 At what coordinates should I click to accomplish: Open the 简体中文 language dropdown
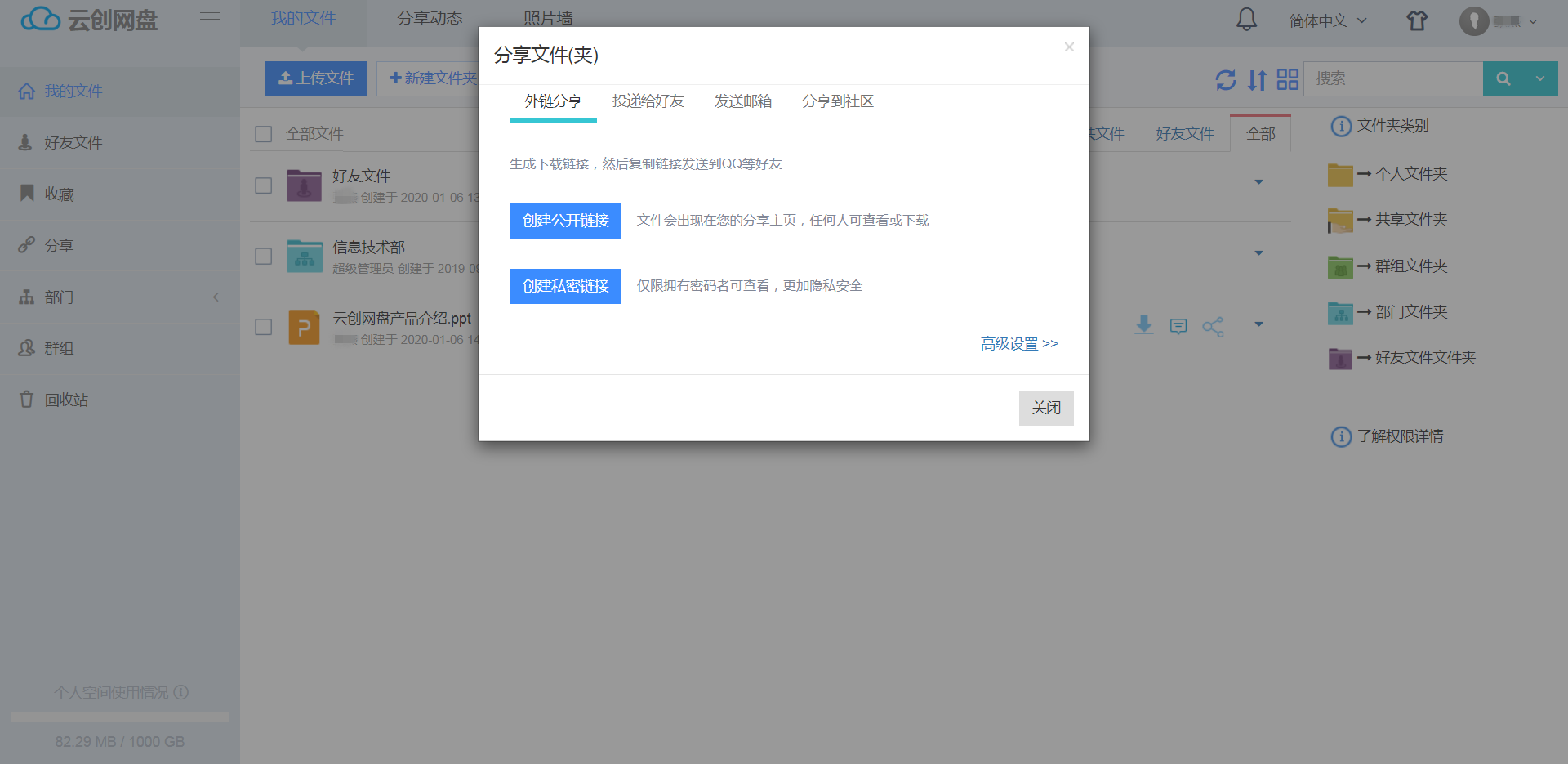click(x=1327, y=20)
